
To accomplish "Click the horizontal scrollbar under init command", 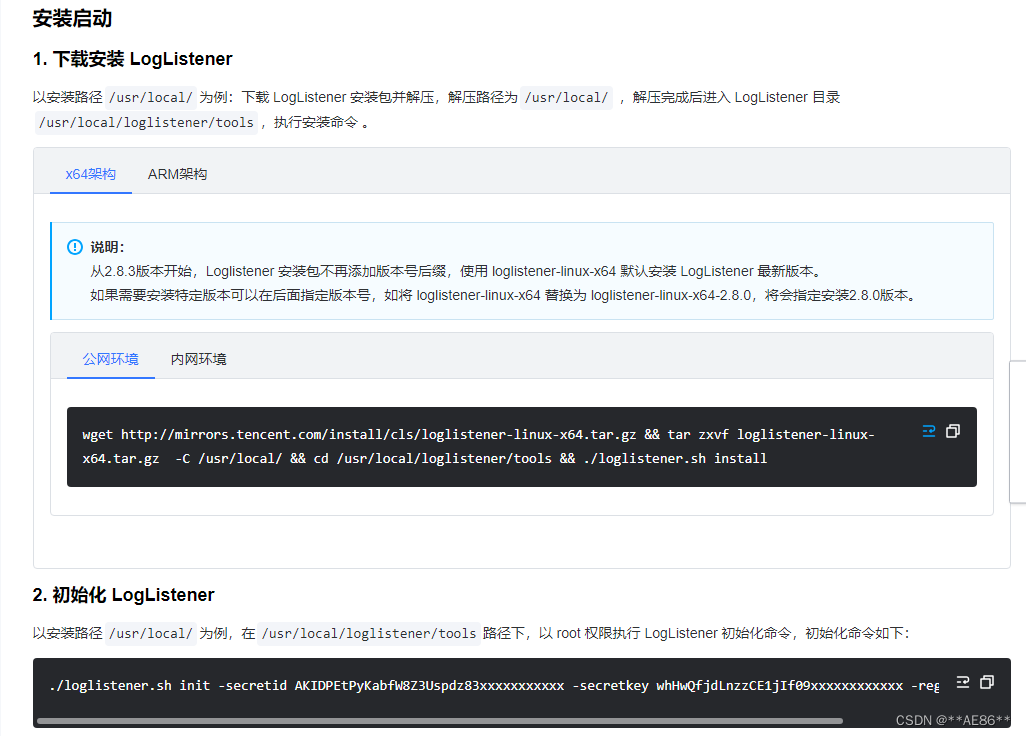I will [x=440, y=721].
